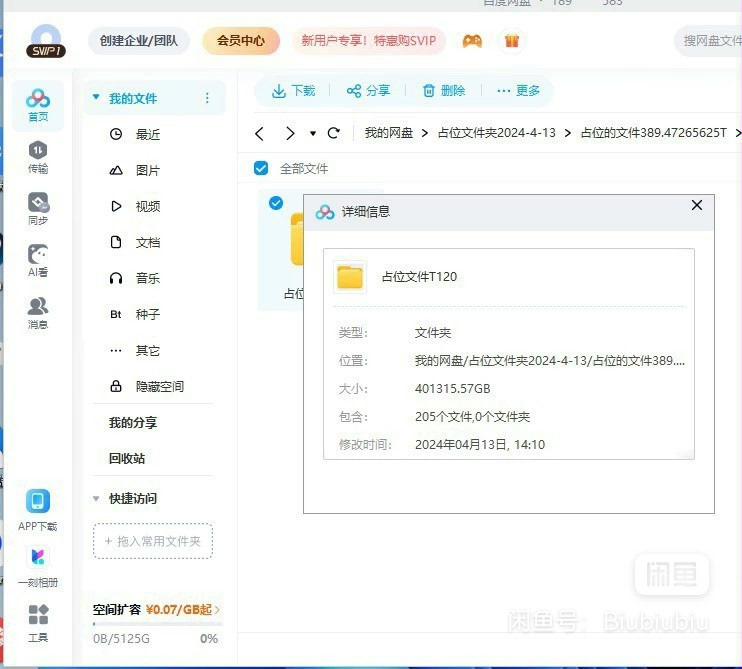Go back with the left arrow
This screenshot has width=742, height=669.
point(259,133)
